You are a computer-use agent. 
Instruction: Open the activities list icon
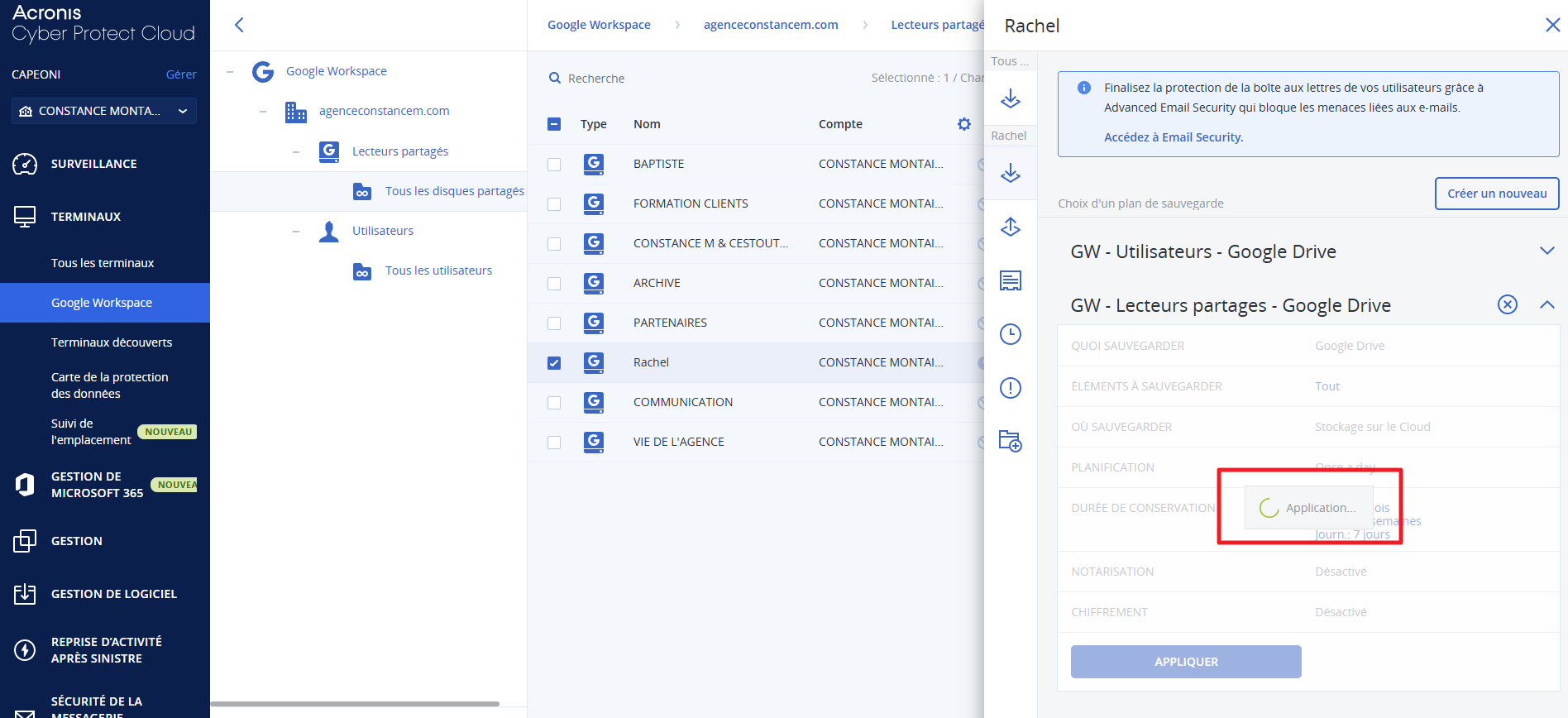tap(1011, 280)
